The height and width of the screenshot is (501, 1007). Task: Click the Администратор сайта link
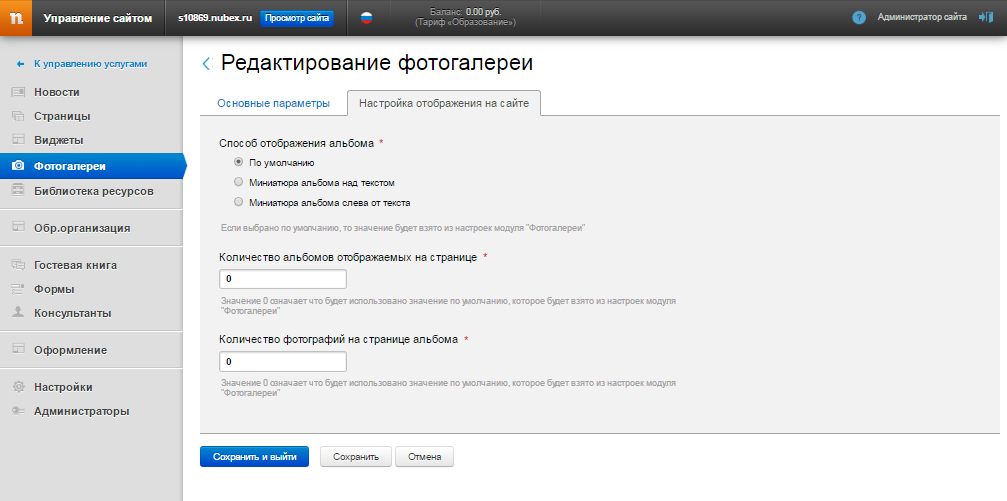tap(922, 18)
